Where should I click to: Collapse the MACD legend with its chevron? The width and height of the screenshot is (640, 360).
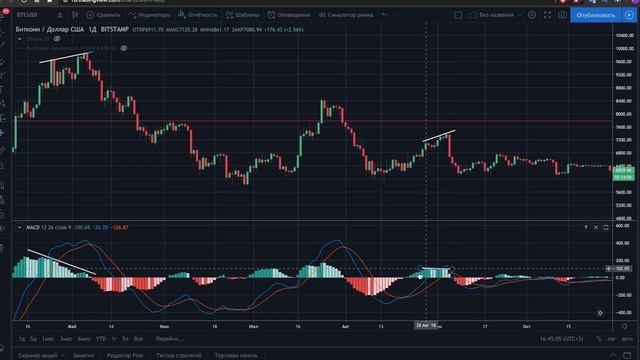point(19,227)
